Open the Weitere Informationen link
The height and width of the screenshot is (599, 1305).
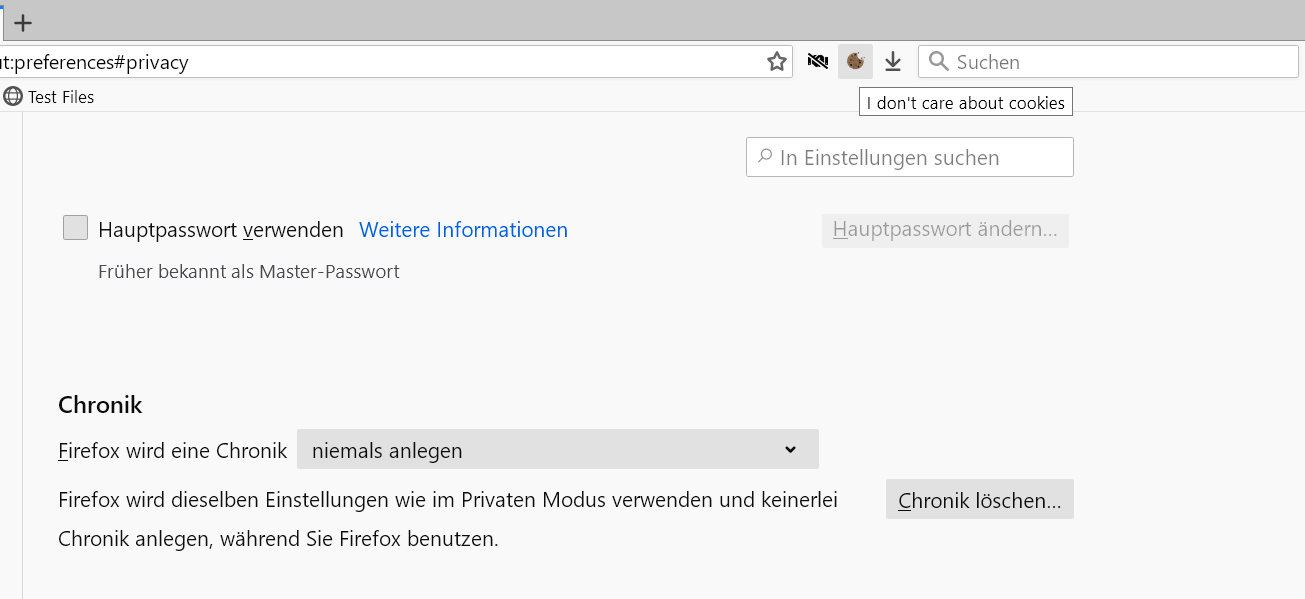pyautogui.click(x=463, y=230)
